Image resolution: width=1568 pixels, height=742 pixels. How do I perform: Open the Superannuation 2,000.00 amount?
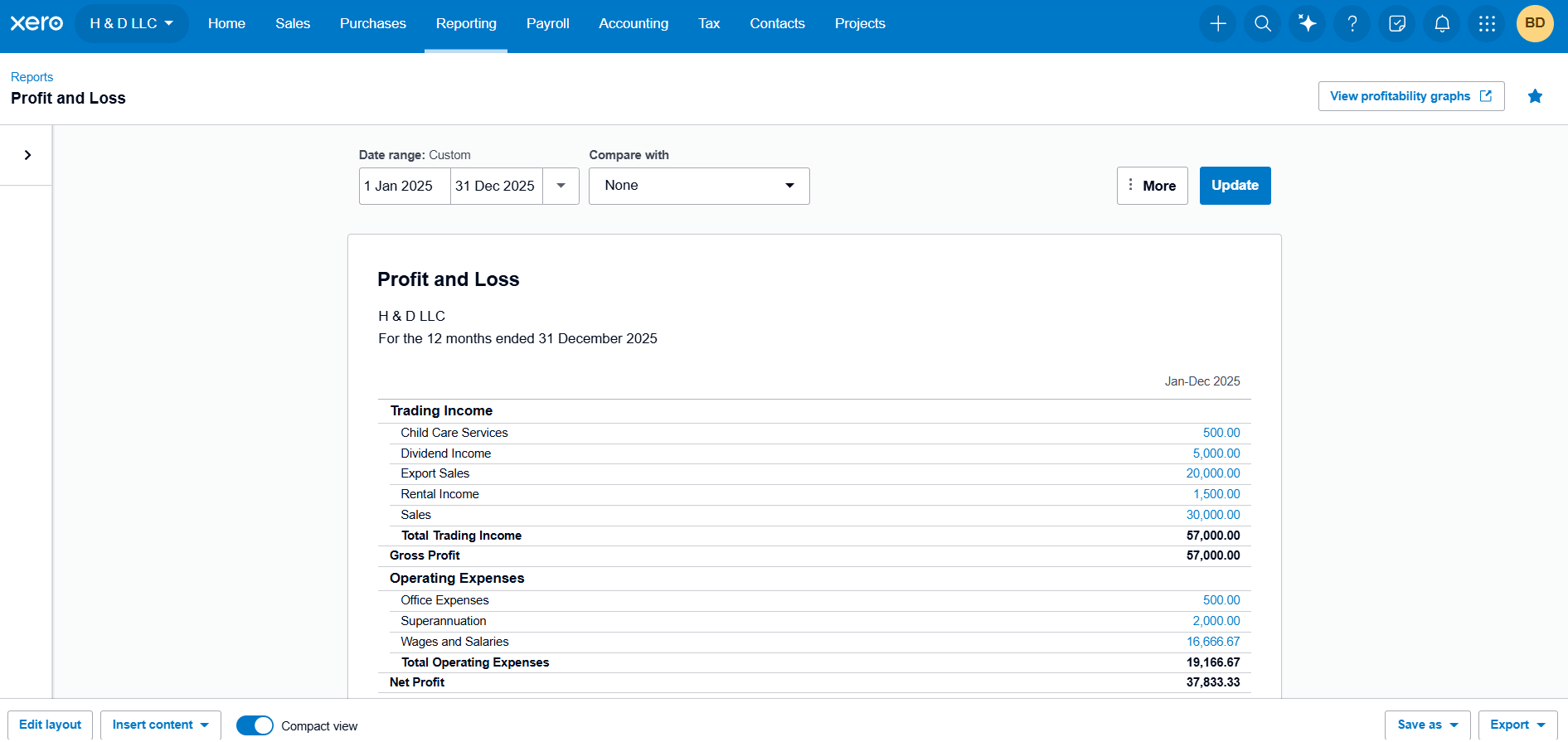1216,621
